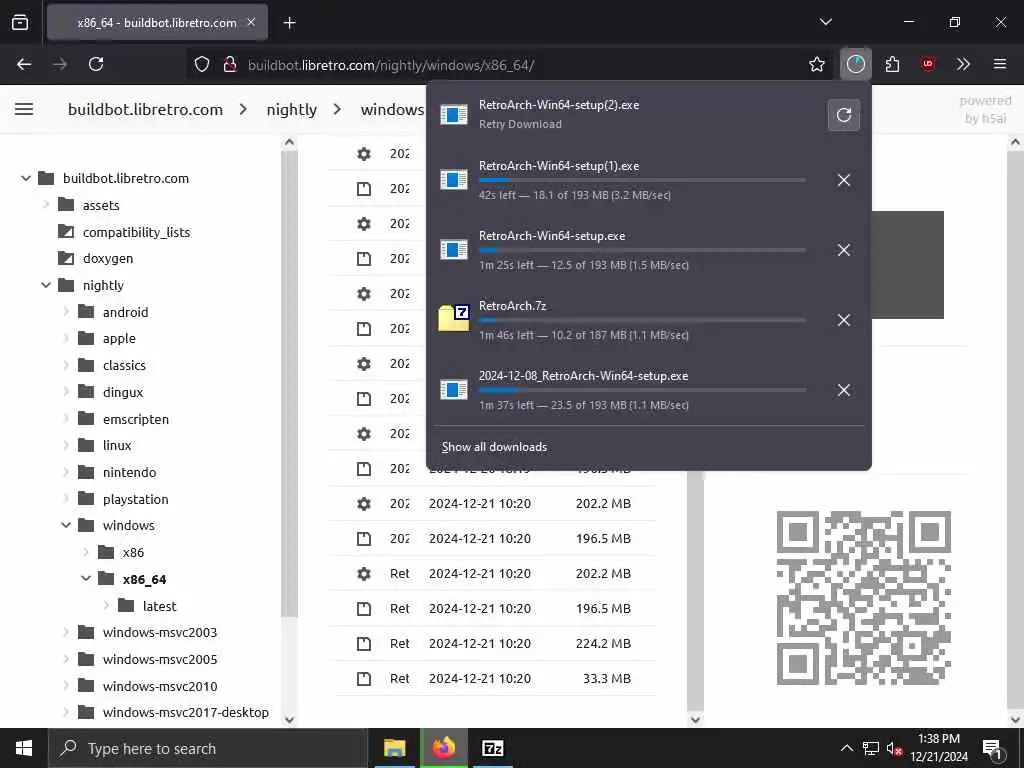Collapse the windows folder tree
This screenshot has height=768, width=1024.
click(66, 525)
